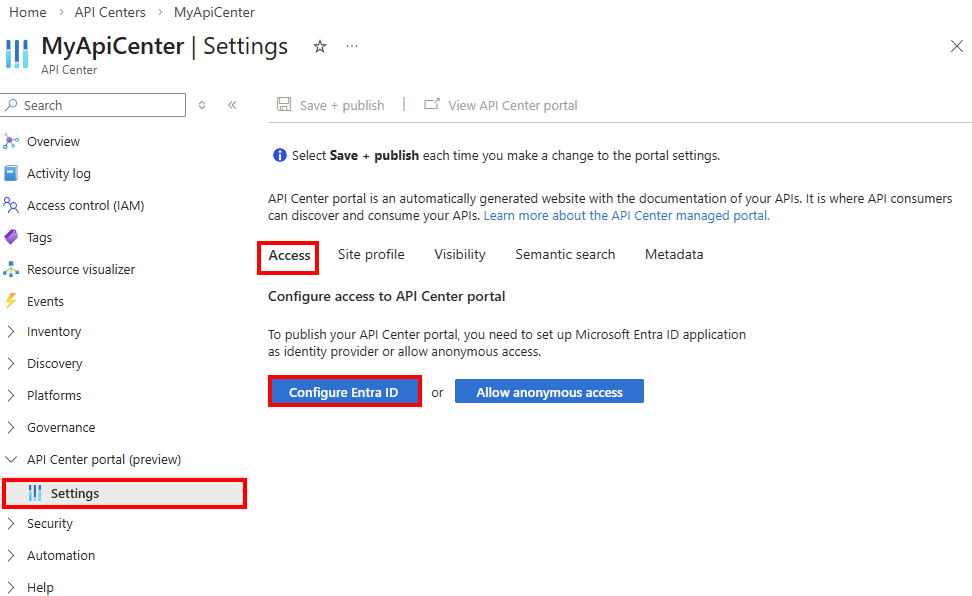Select Overview in the sidebar
972x596 pixels.
click(52, 141)
